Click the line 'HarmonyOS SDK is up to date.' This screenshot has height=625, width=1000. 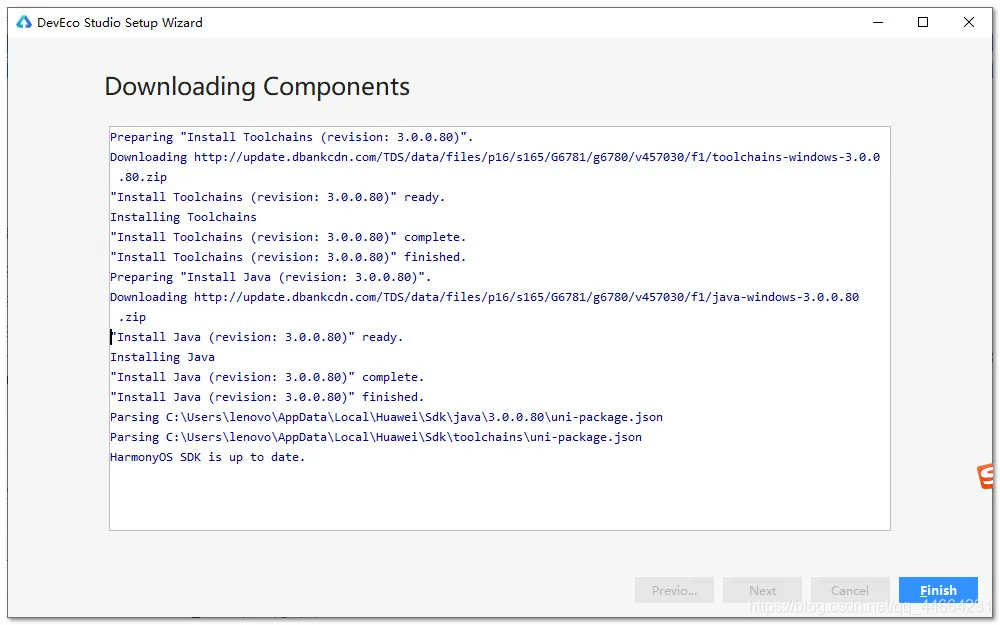207,457
